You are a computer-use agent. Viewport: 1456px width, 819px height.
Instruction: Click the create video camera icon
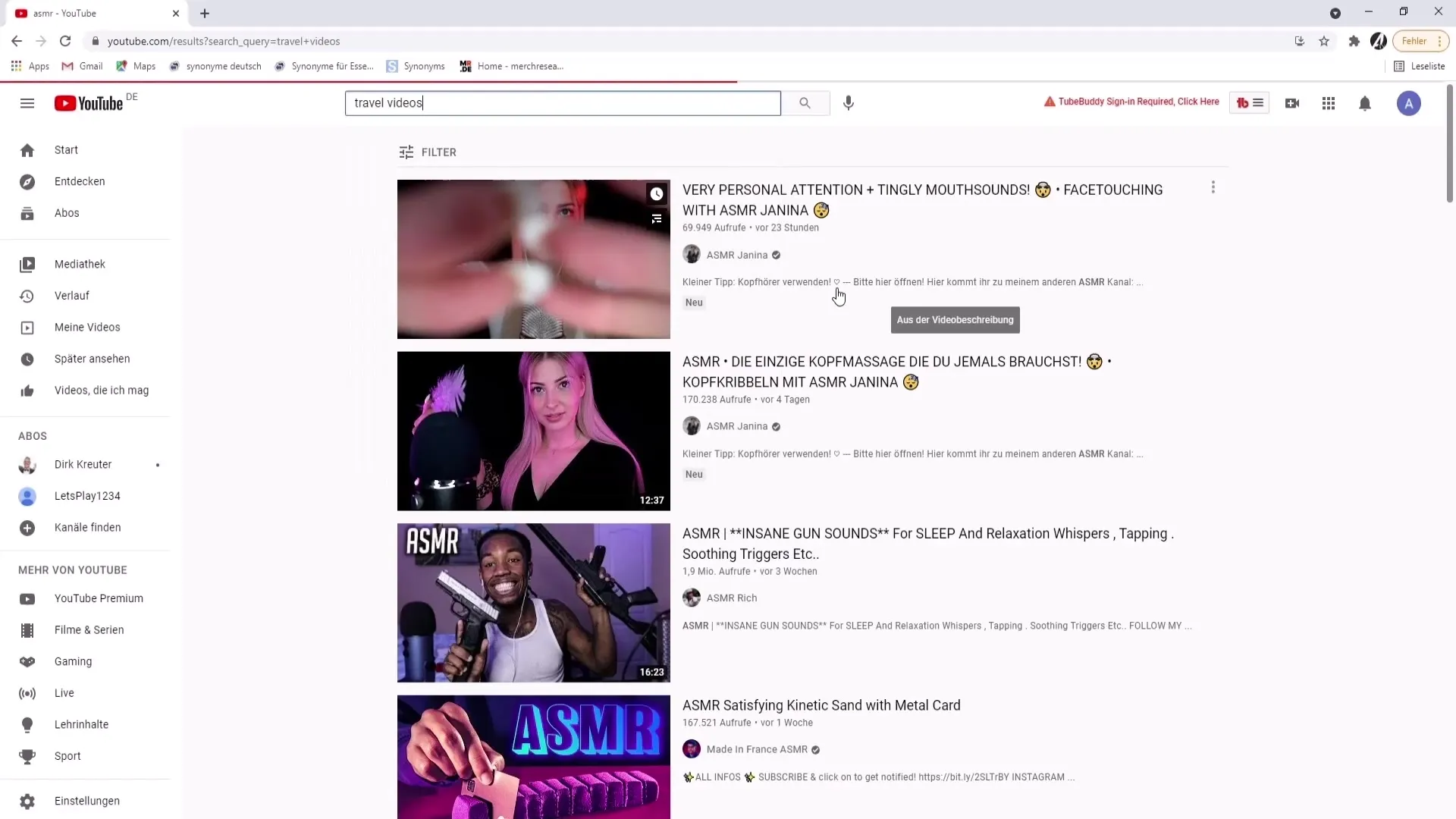click(1292, 103)
